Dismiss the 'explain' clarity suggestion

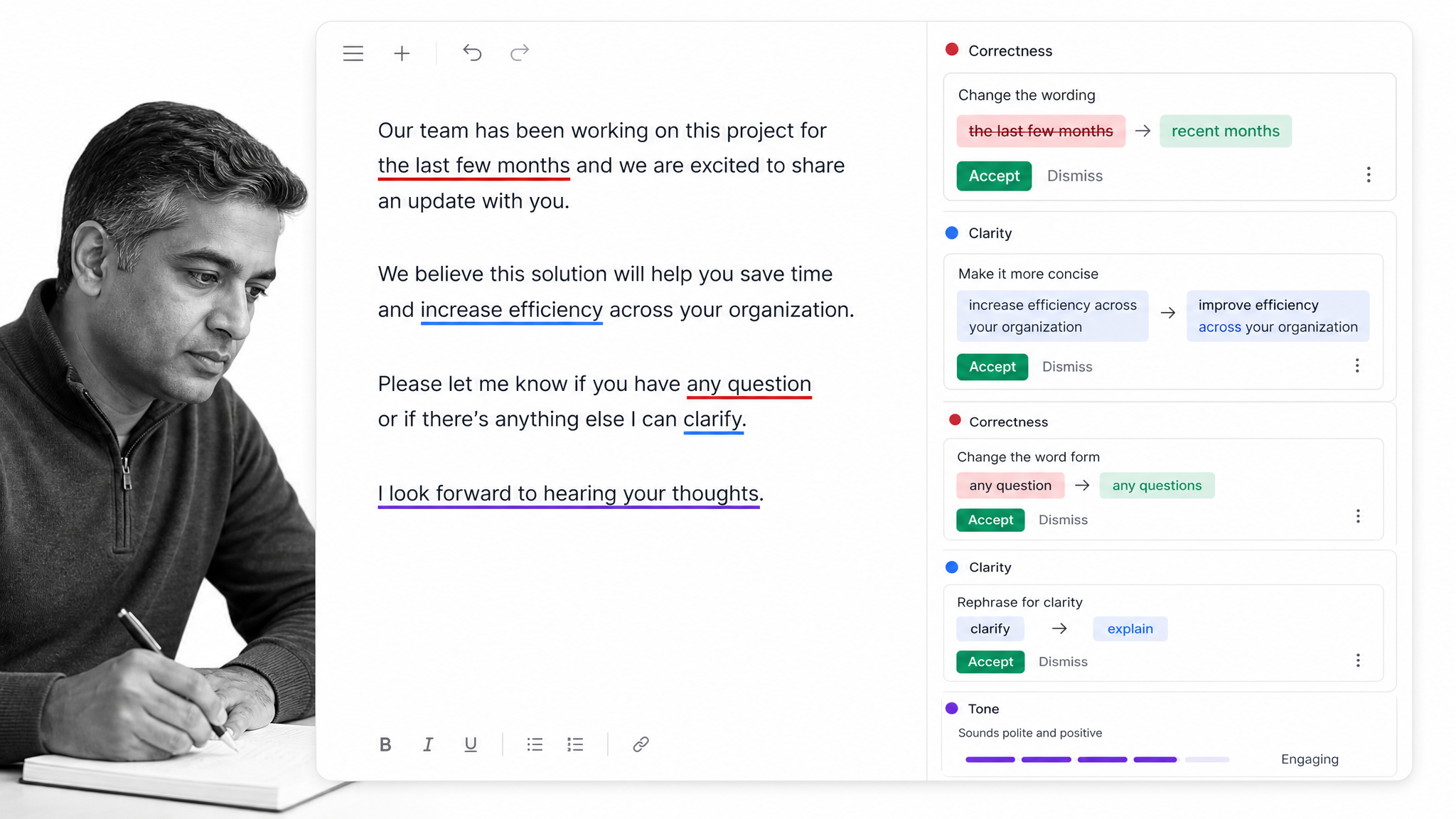click(1063, 662)
